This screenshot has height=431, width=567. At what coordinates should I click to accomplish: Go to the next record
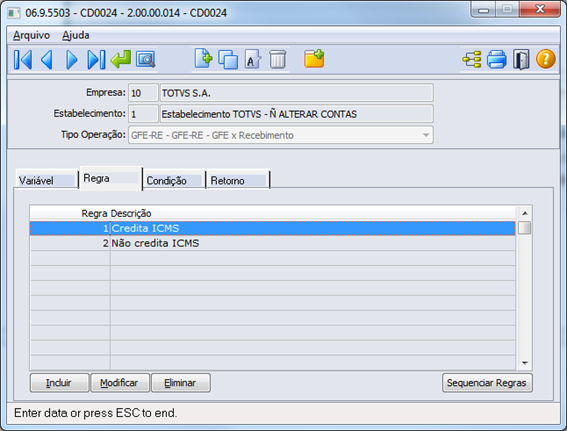72,60
